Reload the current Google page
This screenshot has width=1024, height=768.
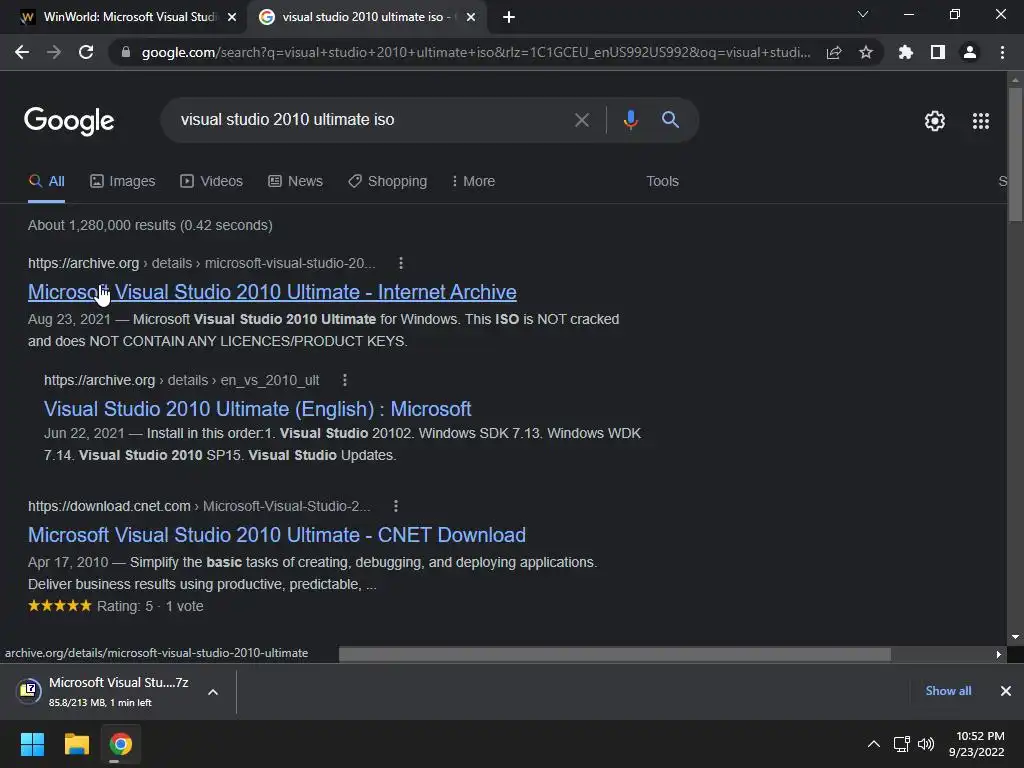(86, 52)
